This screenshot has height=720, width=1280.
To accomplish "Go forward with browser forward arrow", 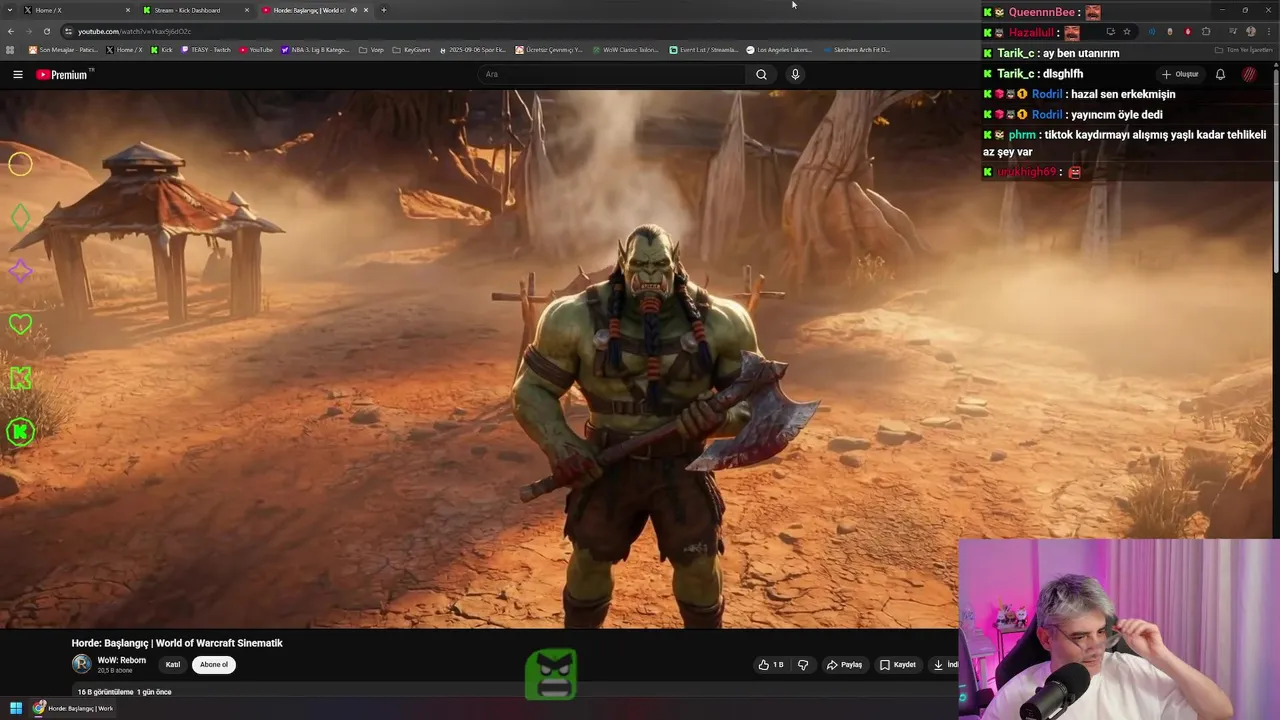I will (28, 31).
